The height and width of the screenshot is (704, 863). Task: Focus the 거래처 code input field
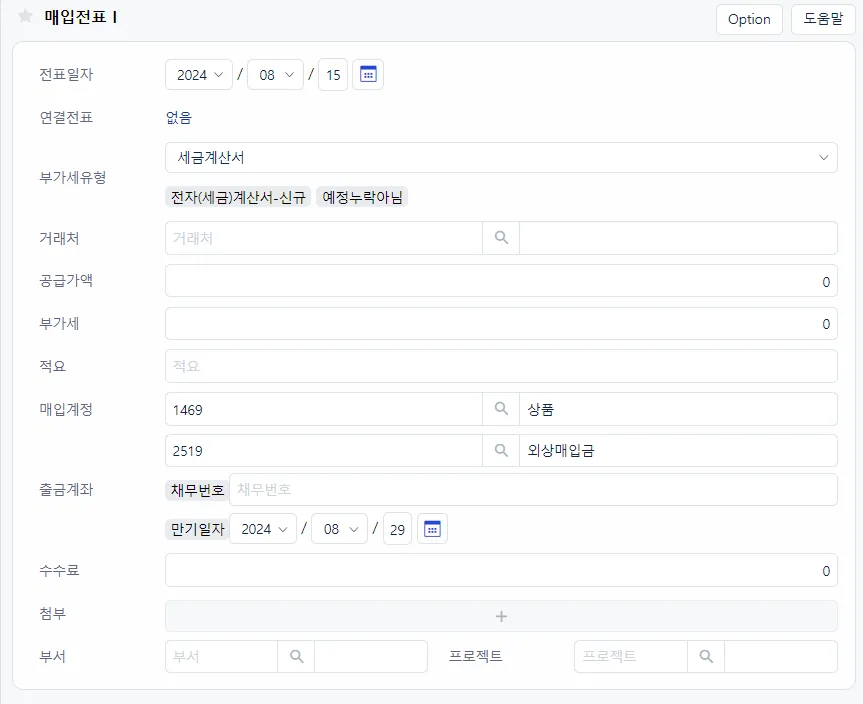coord(324,238)
